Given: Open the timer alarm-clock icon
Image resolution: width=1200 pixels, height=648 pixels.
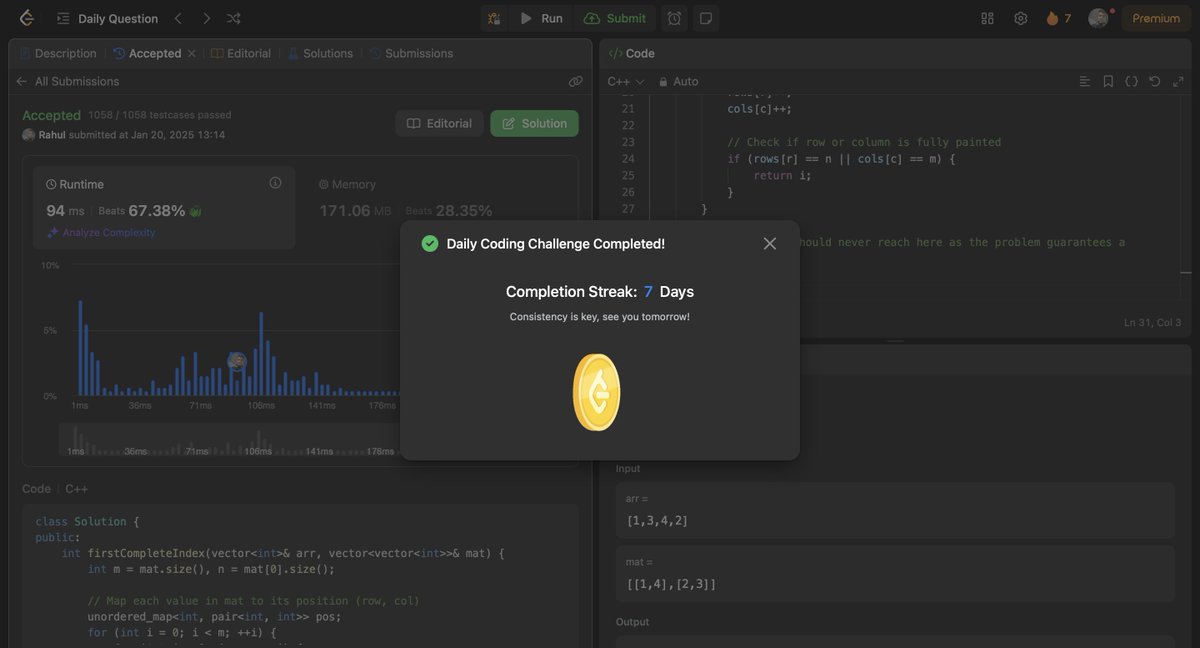Looking at the screenshot, I should 675,18.
